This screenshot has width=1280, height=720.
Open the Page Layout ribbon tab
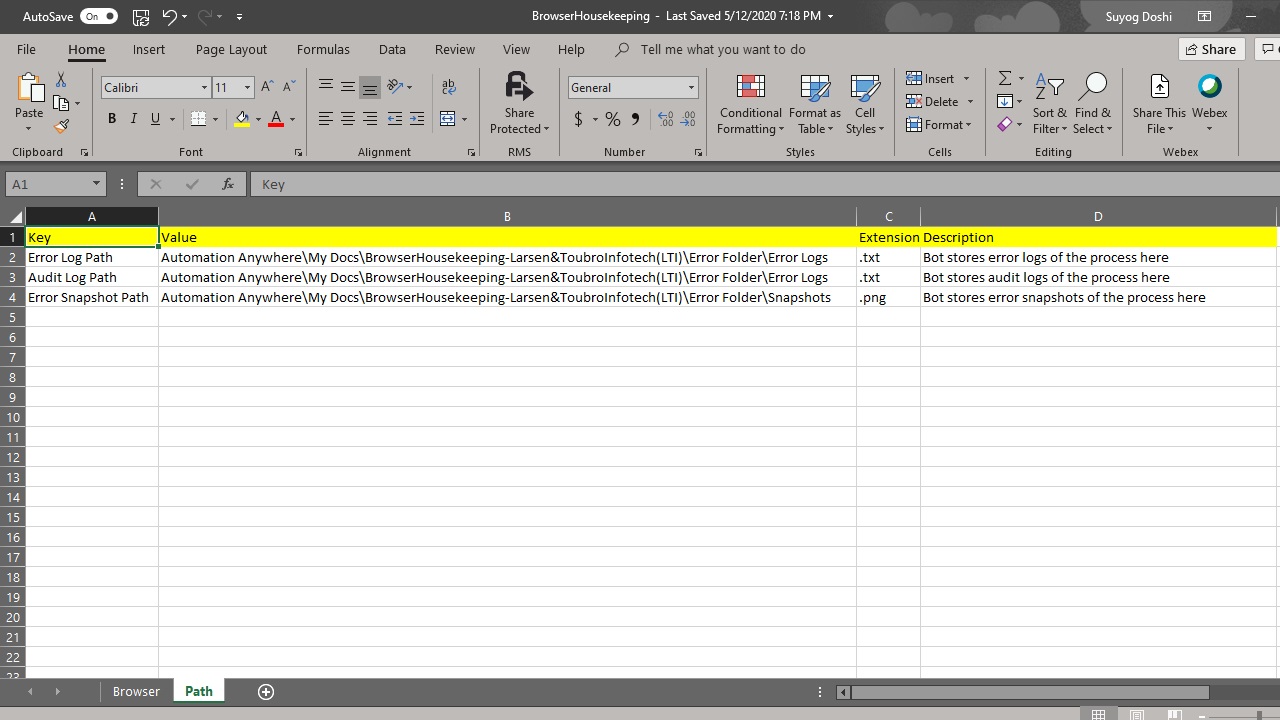point(231,49)
